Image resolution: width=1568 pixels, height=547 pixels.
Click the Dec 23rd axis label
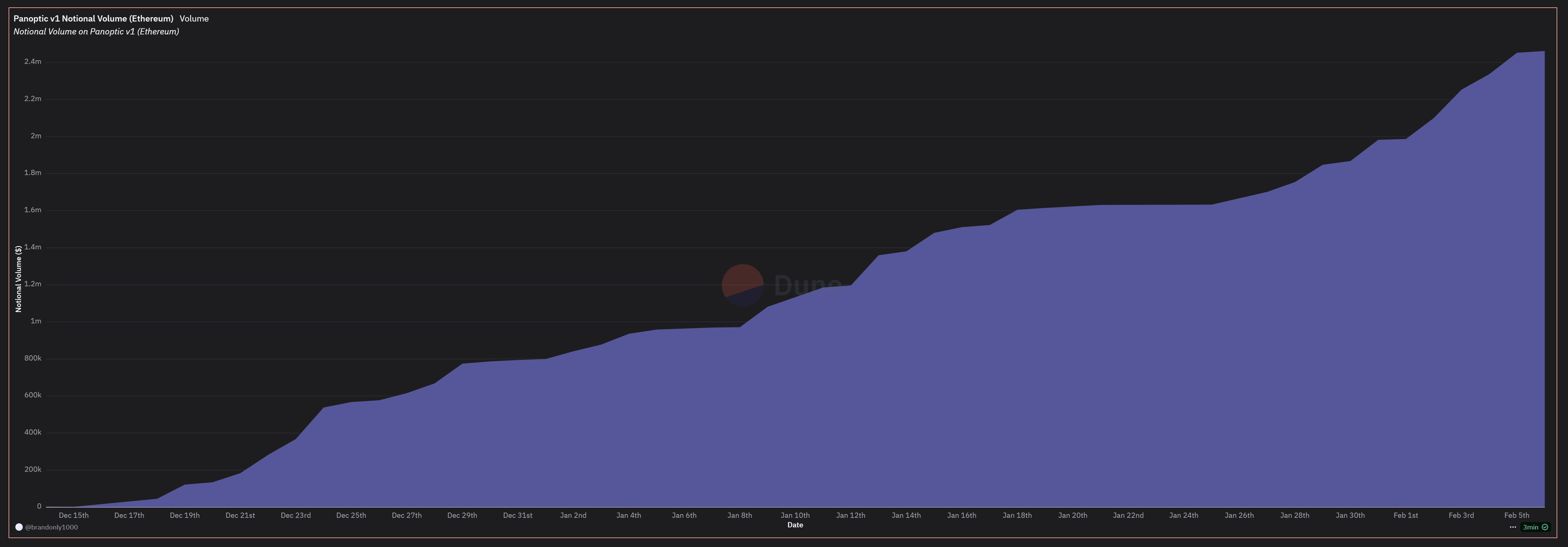point(296,515)
